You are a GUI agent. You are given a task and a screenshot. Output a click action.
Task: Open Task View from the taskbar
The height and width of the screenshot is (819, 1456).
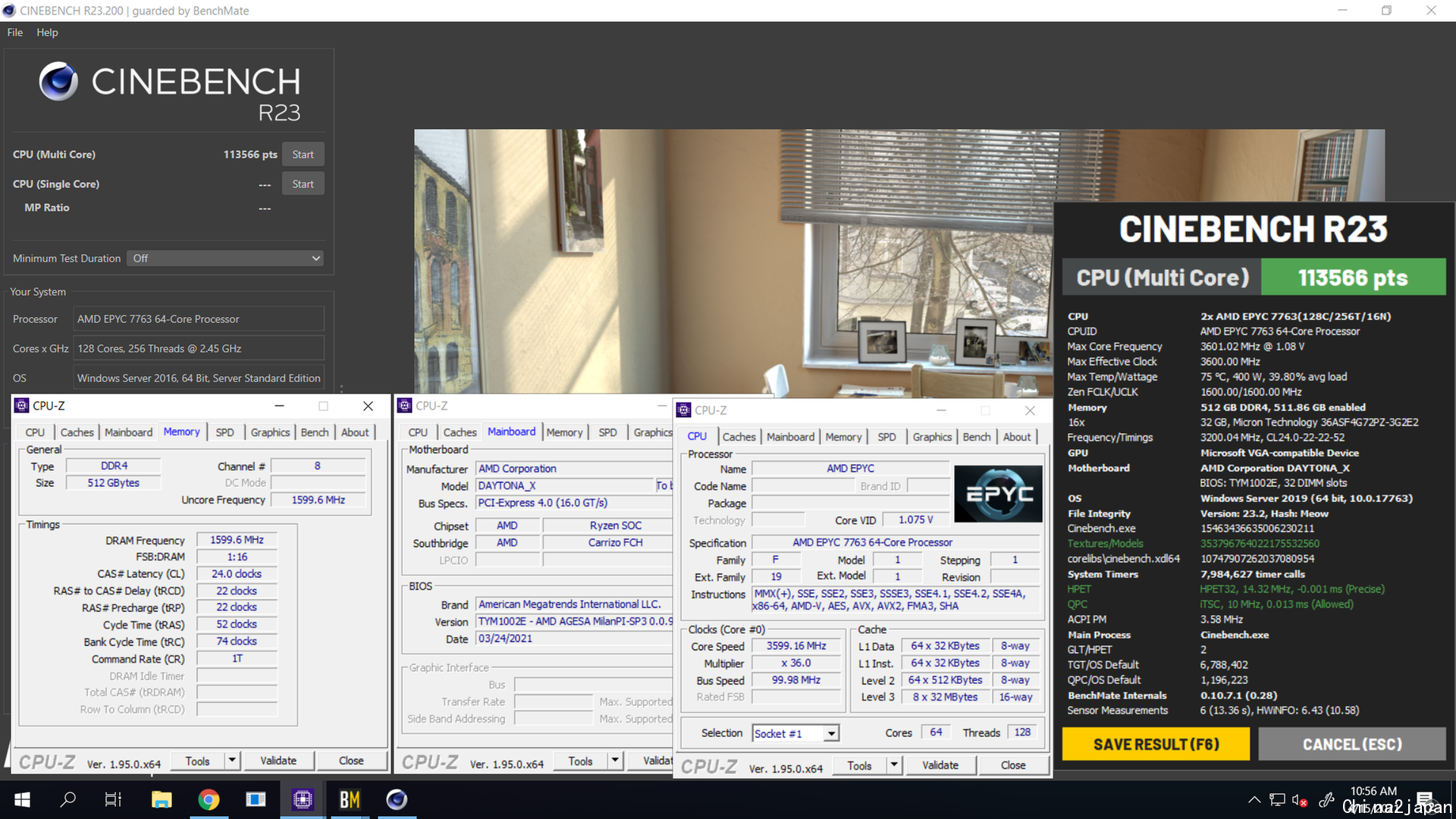pos(113,799)
